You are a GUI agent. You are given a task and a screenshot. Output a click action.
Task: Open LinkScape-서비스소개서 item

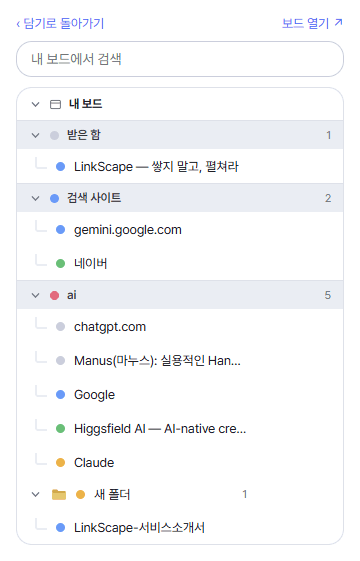point(139,528)
